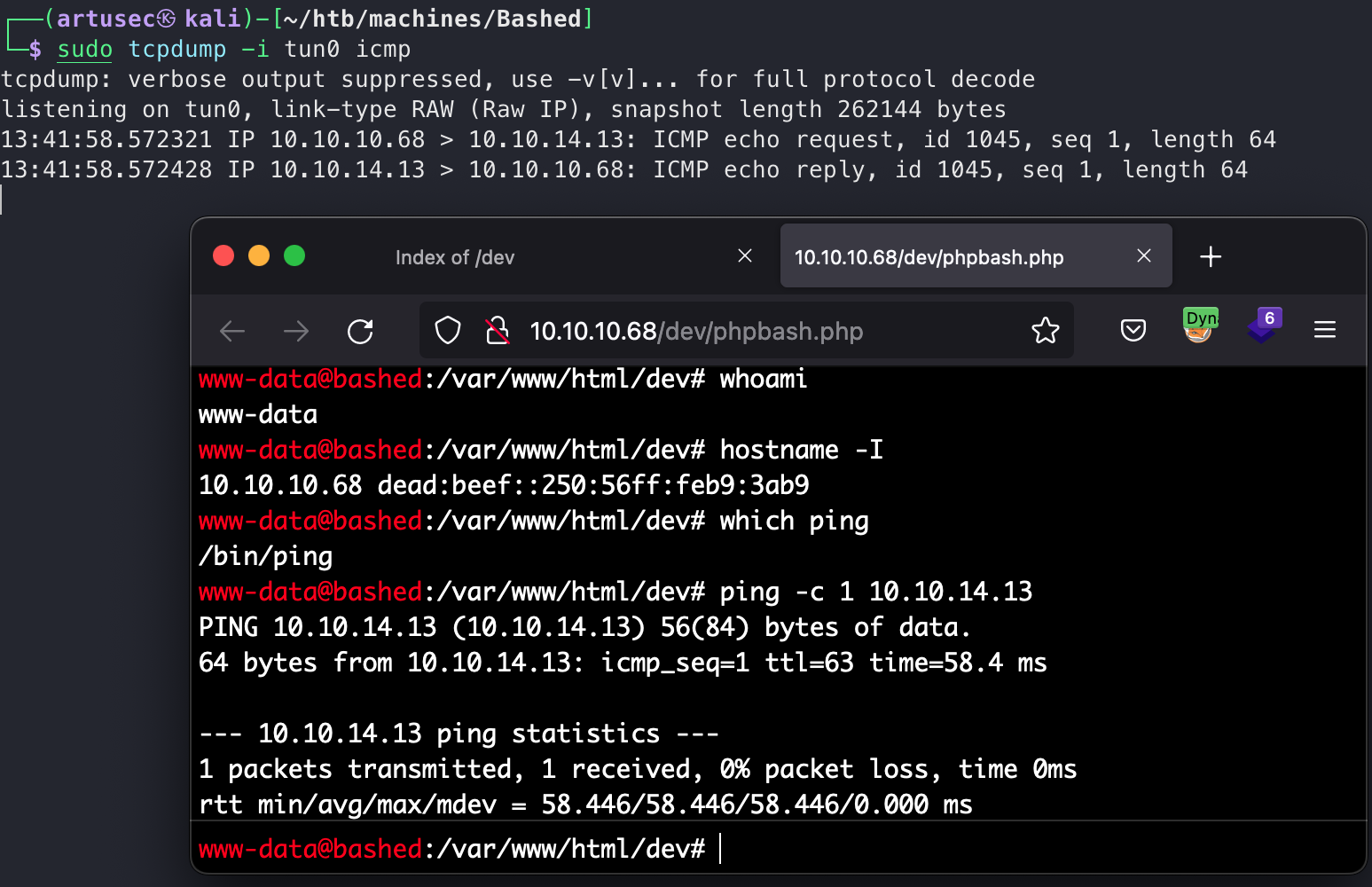
Task: Open the hamburger application menu
Action: pos(1325,331)
